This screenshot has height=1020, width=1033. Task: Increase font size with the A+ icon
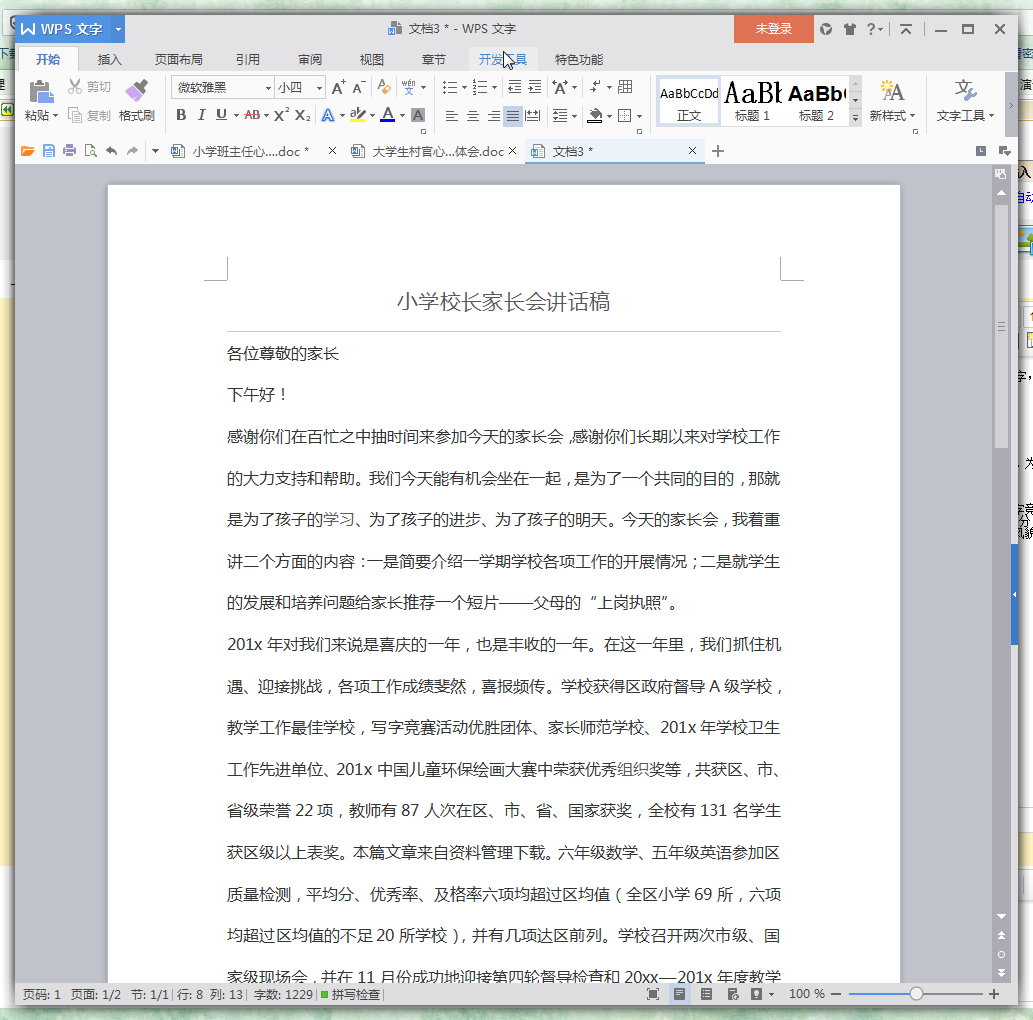(338, 87)
